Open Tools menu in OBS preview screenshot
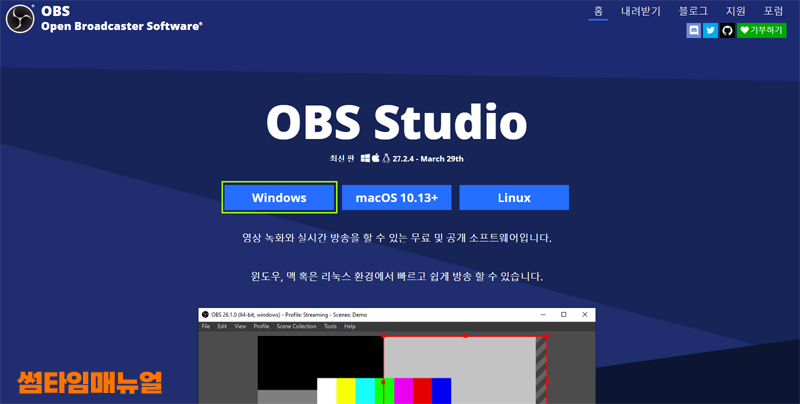This screenshot has height=404, width=800. point(330,326)
